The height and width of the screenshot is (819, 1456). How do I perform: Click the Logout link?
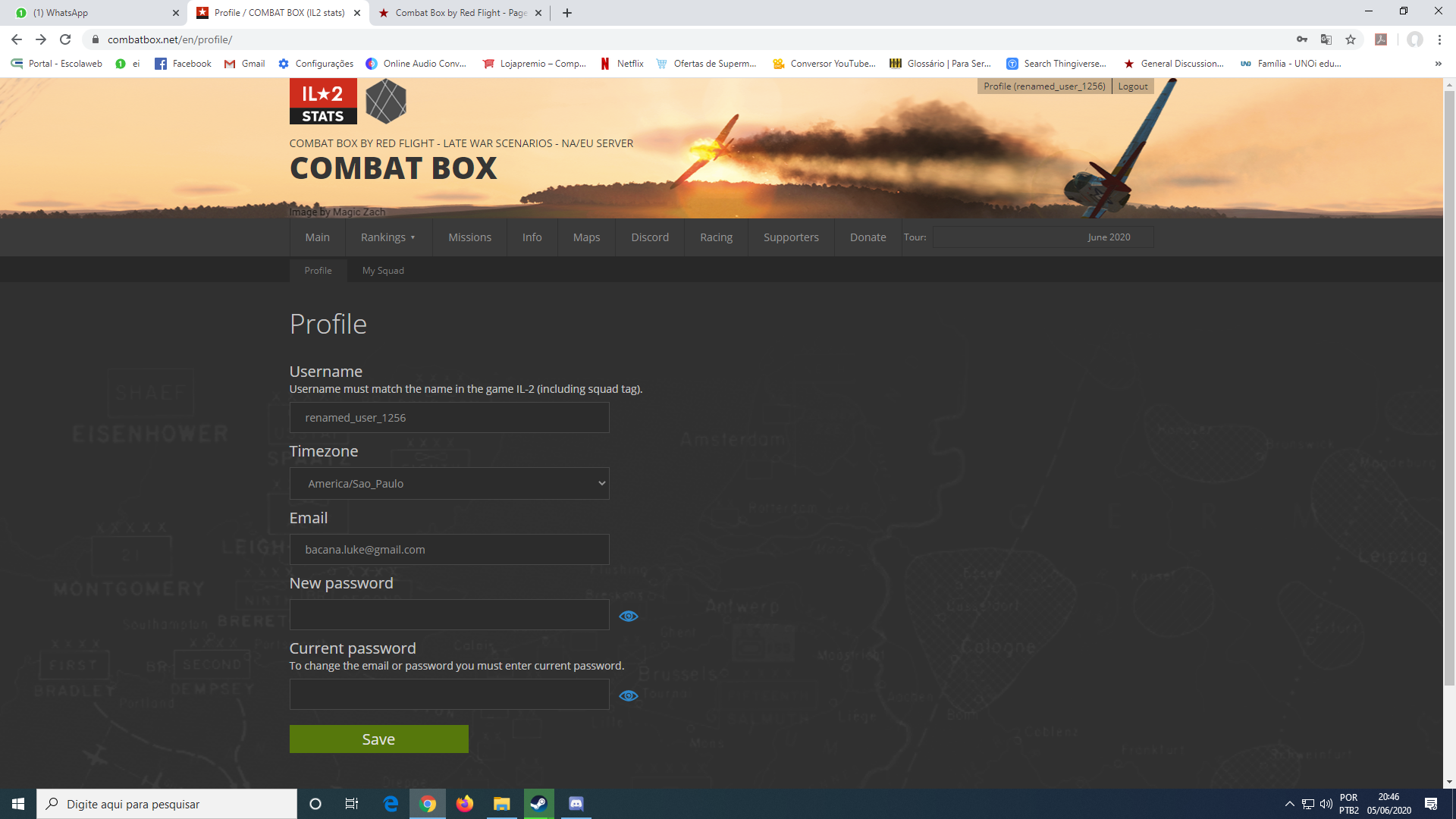coord(1133,86)
